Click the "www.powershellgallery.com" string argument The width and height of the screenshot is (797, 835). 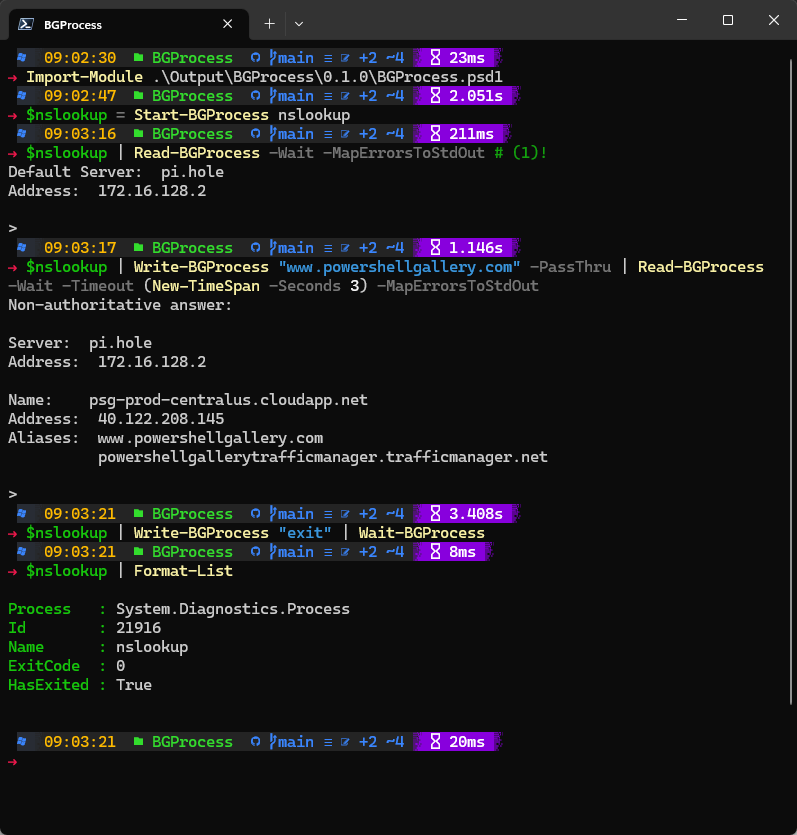pos(399,267)
